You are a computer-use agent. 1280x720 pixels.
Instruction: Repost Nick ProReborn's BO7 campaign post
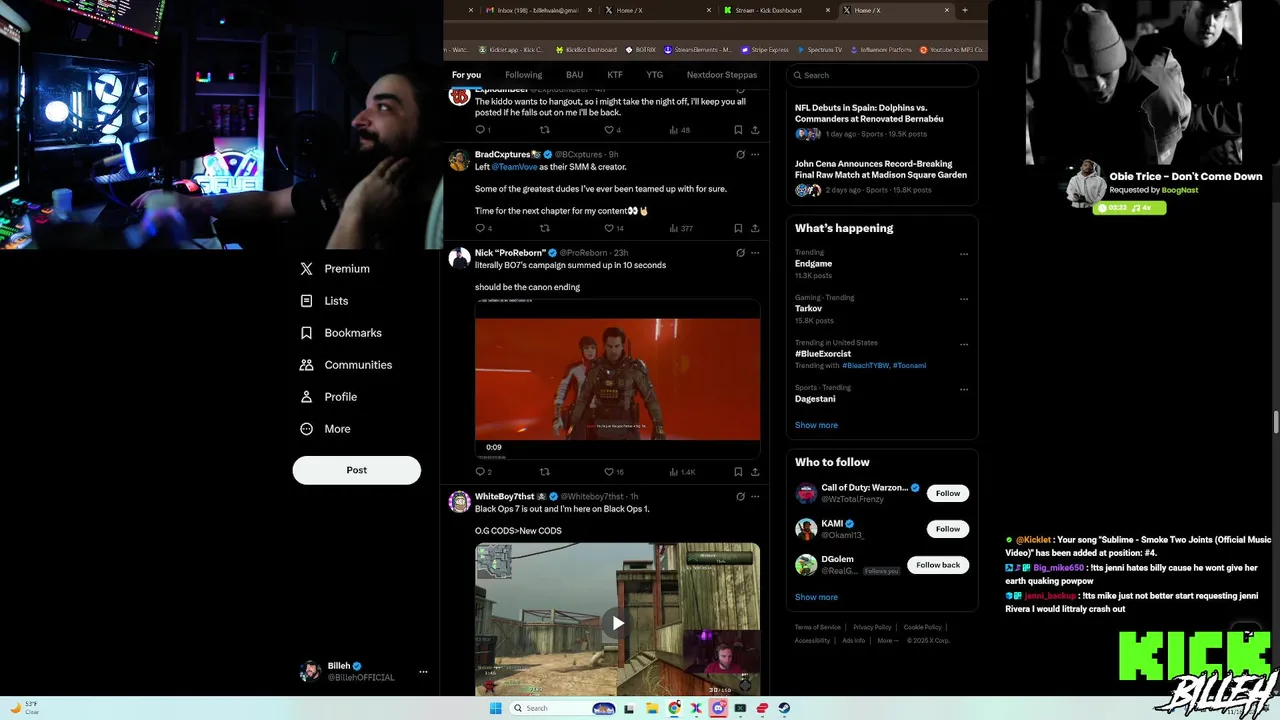tap(545, 472)
